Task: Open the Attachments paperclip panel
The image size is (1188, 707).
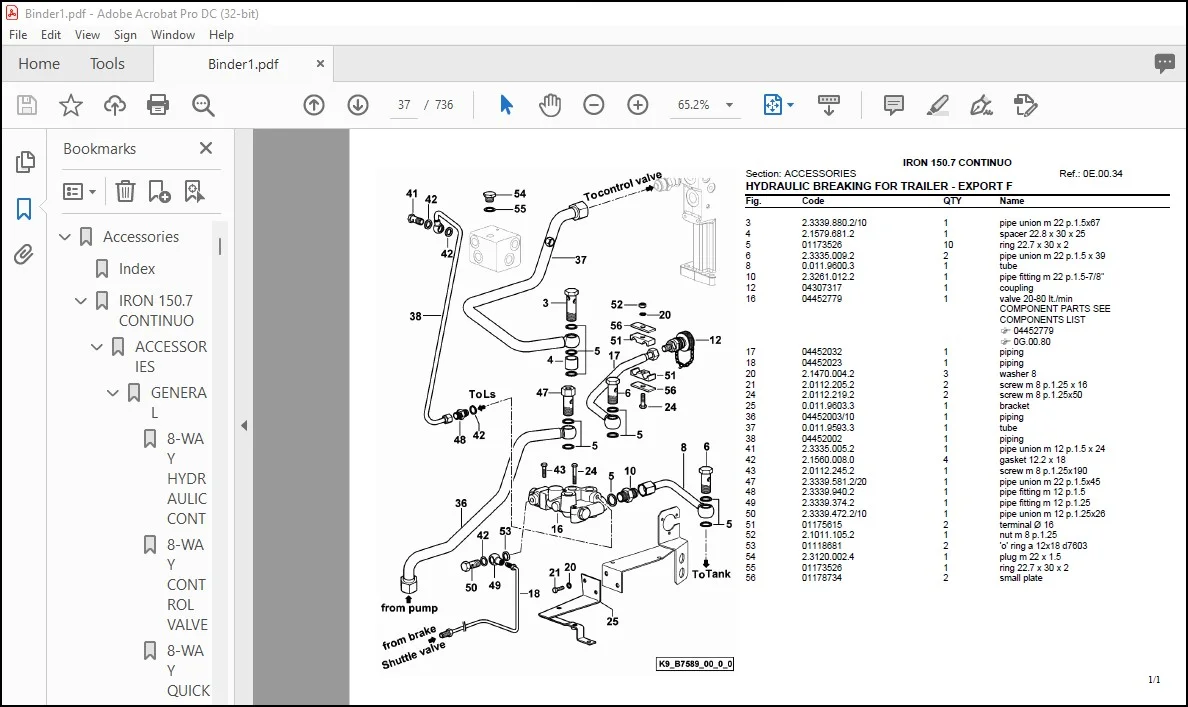Action: click(24, 255)
